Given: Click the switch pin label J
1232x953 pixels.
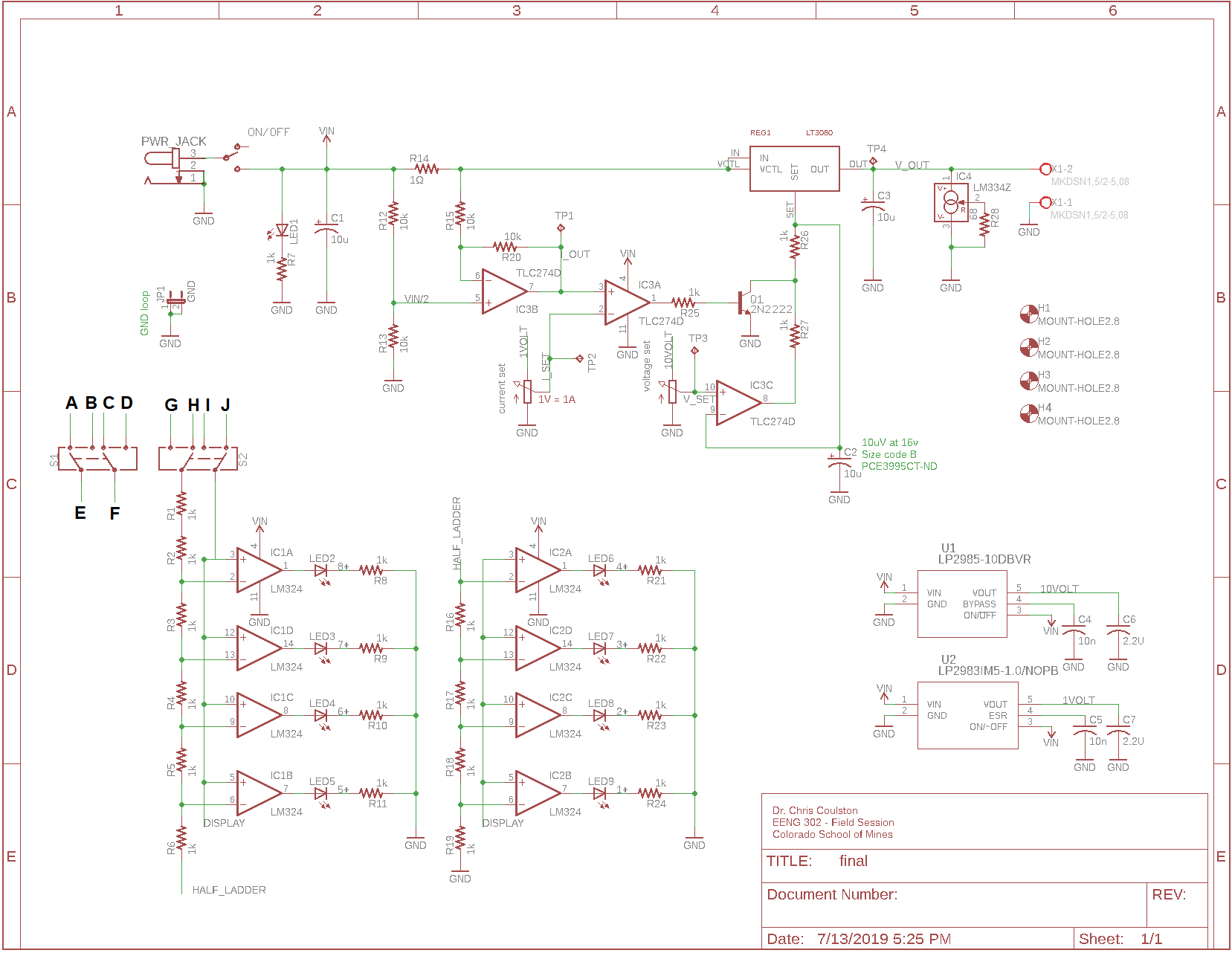Looking at the screenshot, I should (x=225, y=405).
